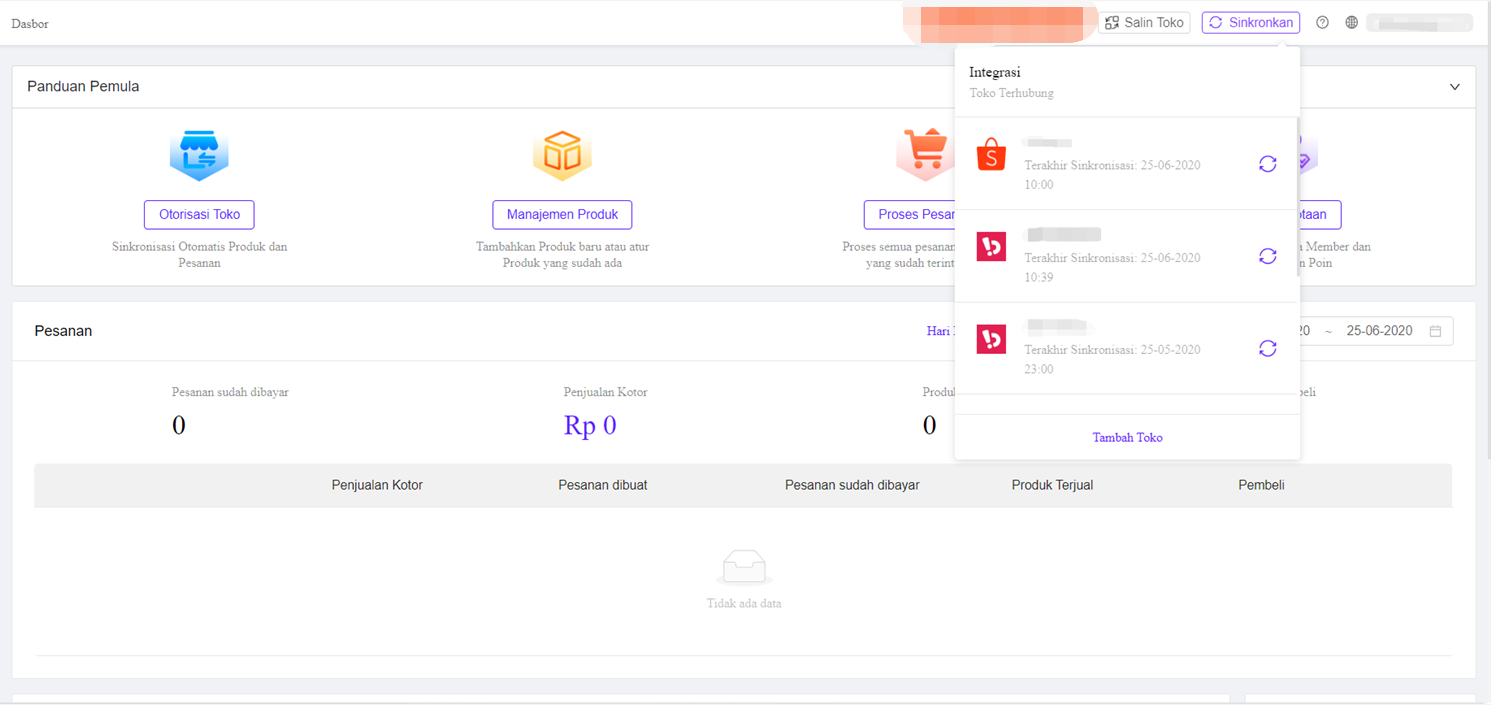The image size is (1491, 705).
Task: Click the shopping cart Proses Pesanan icon
Action: (x=924, y=153)
